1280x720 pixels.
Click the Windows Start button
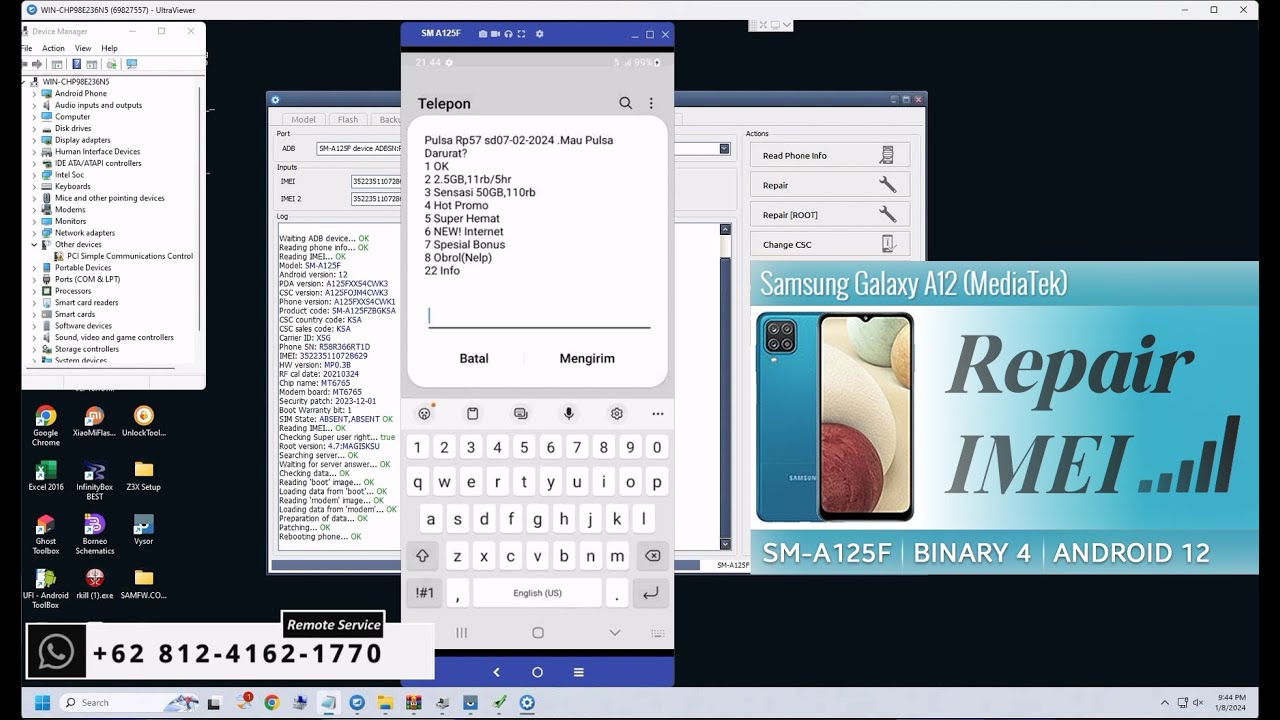(x=43, y=702)
